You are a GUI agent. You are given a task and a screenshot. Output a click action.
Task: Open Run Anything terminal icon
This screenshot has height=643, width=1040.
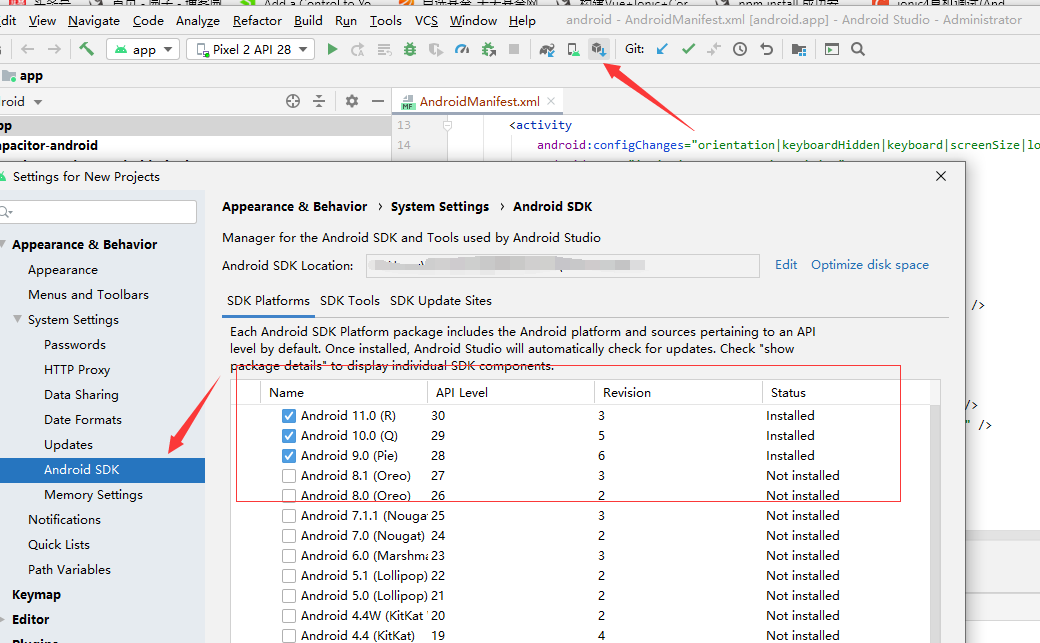[832, 49]
